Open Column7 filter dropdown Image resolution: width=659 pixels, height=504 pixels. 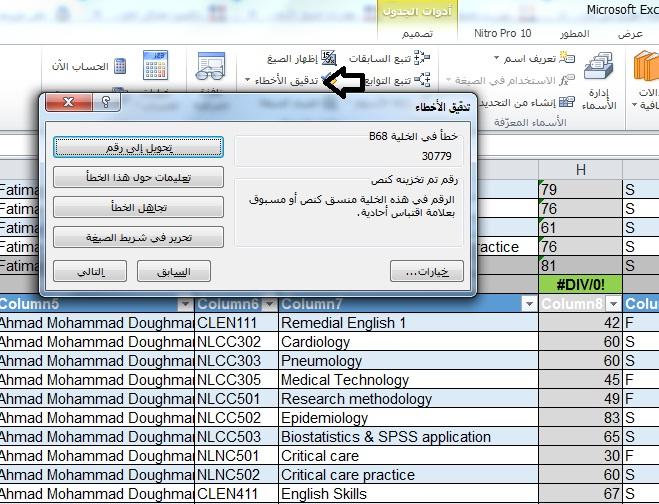[x=530, y=303]
